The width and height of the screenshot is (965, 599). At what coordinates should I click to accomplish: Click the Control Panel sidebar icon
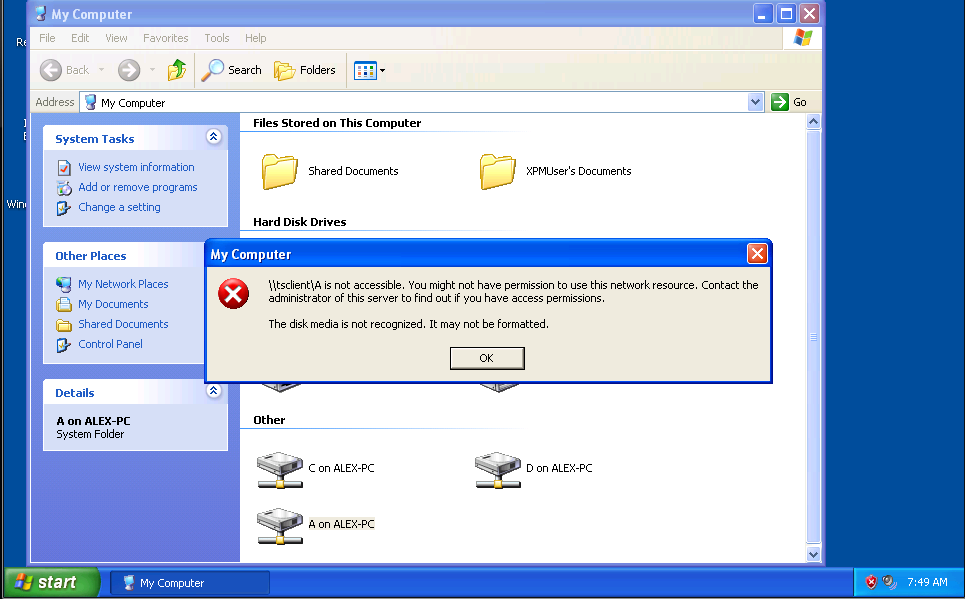64,345
